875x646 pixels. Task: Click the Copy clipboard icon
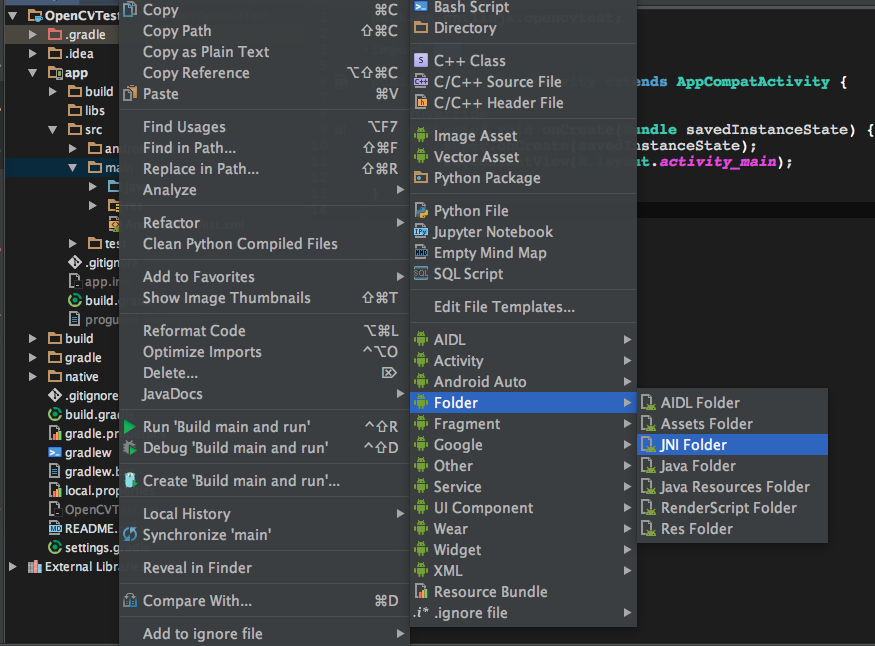[130, 9]
